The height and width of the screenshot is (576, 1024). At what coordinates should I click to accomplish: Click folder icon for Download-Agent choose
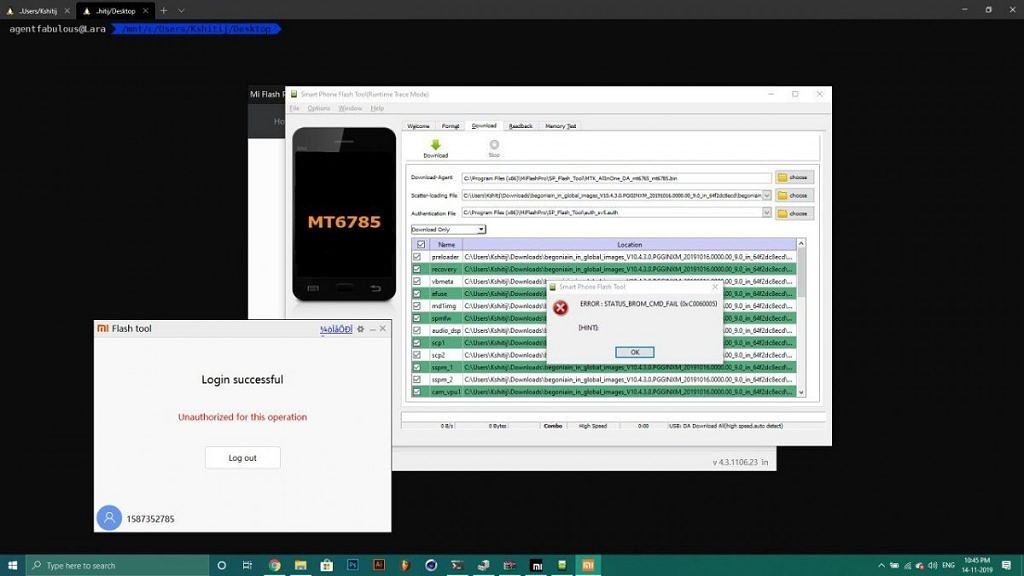(783, 177)
